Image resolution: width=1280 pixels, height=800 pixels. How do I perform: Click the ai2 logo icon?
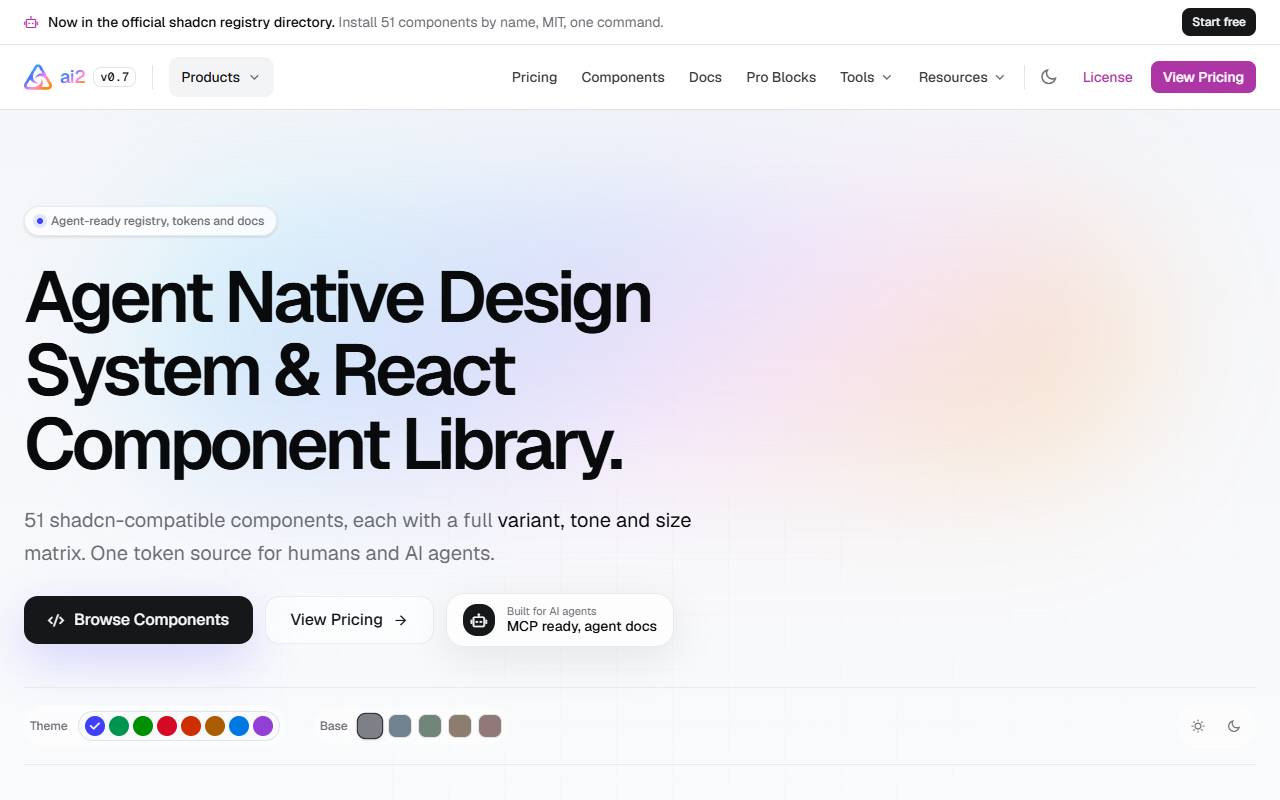pyautogui.click(x=38, y=77)
